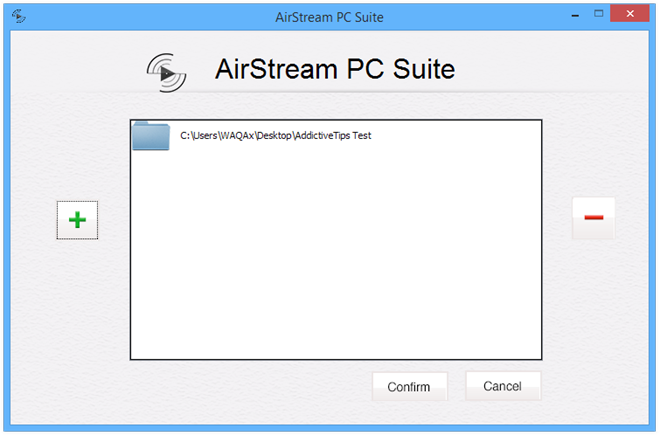
Task: Click the green plus add-folder button
Action: (77, 220)
